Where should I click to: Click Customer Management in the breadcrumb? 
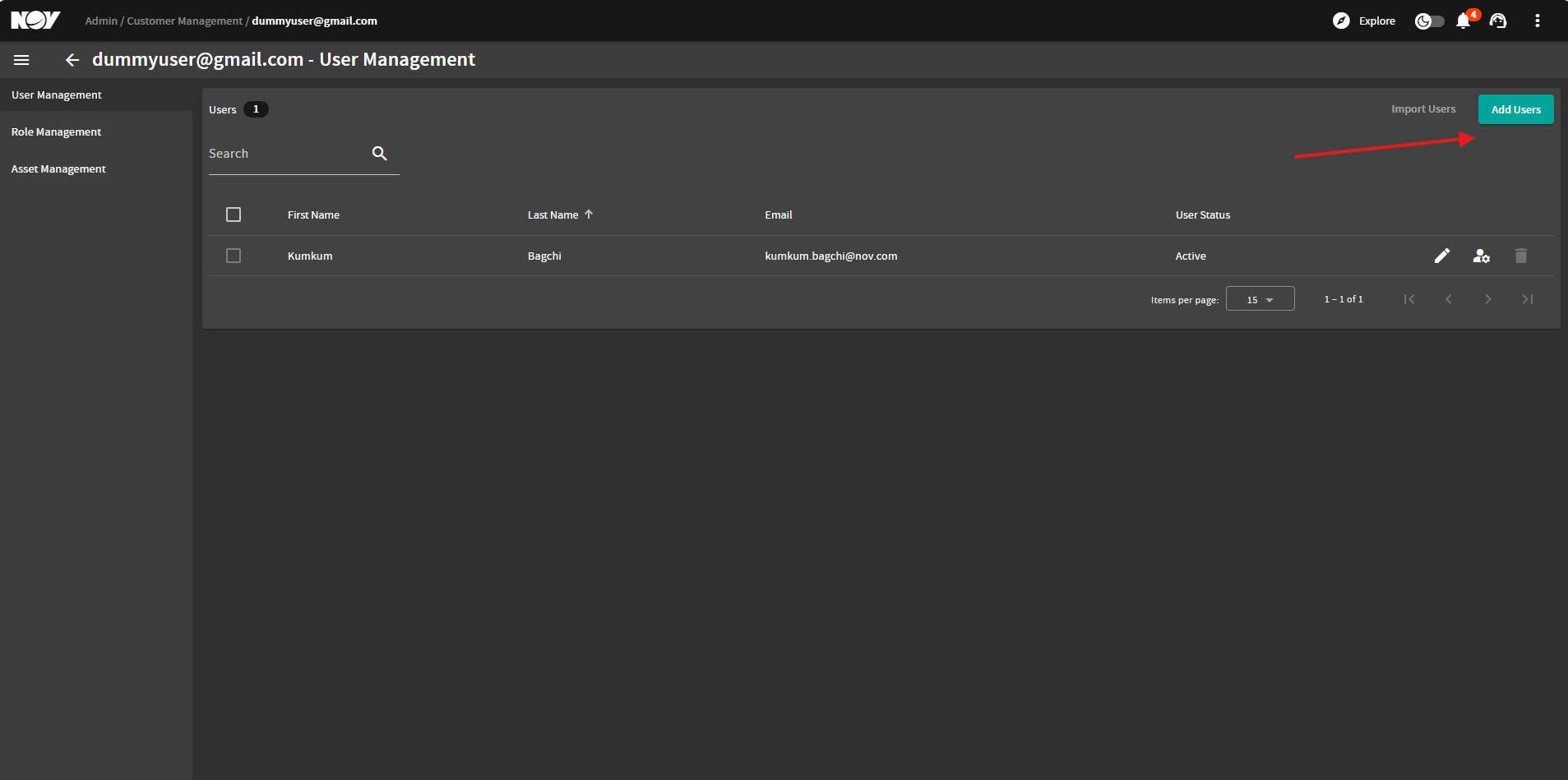184,21
